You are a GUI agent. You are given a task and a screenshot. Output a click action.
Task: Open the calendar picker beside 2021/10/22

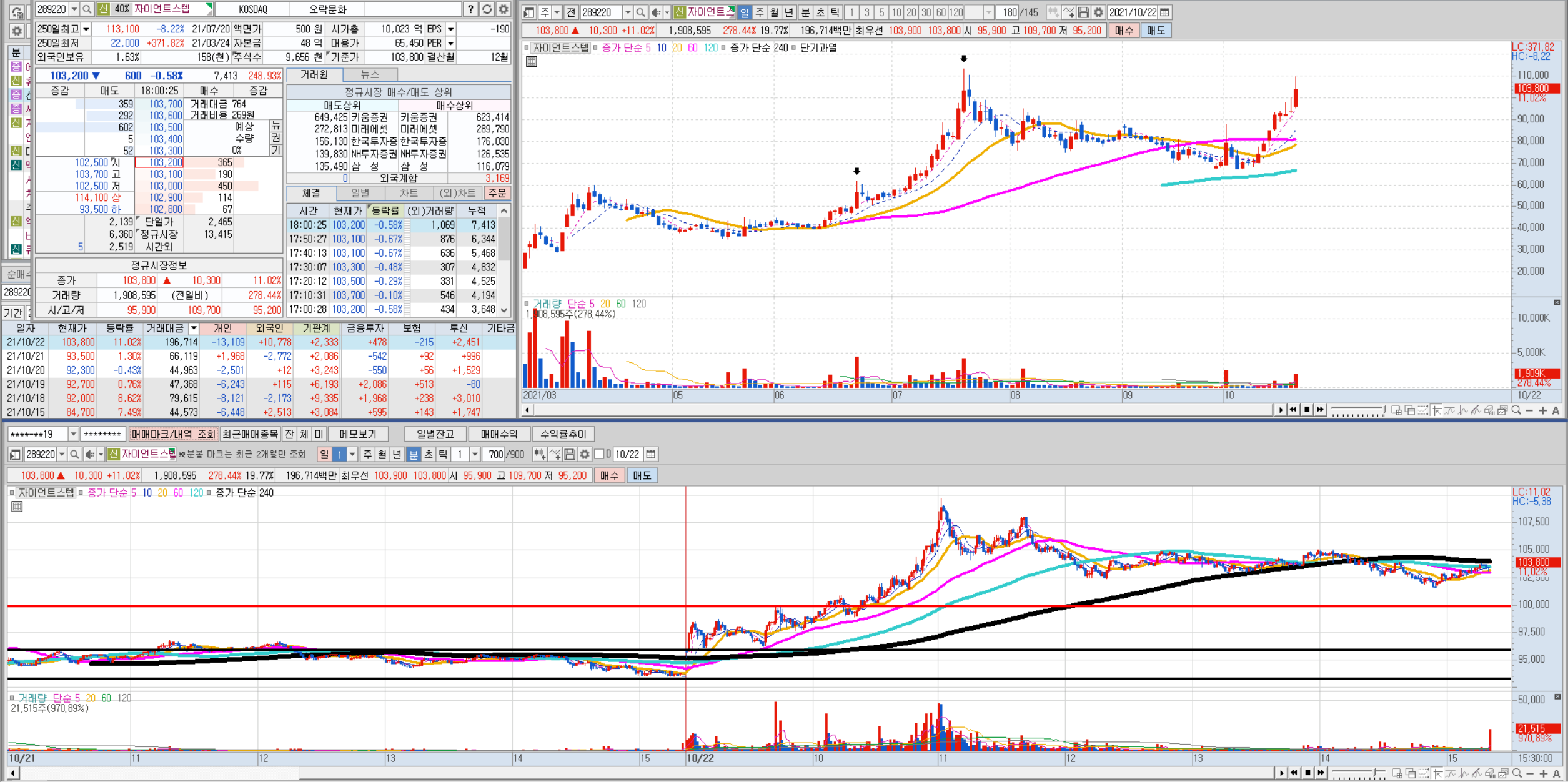pos(1164,12)
